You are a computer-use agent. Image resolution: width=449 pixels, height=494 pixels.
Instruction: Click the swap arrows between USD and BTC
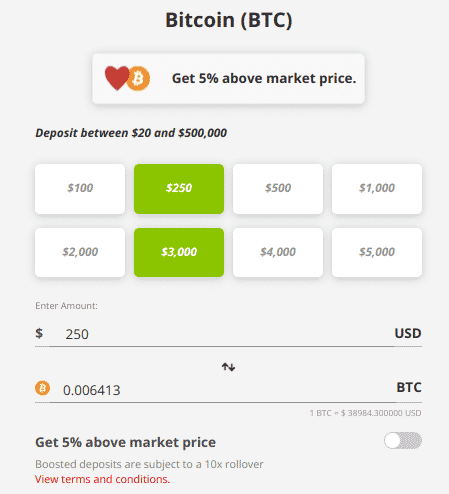tap(228, 367)
